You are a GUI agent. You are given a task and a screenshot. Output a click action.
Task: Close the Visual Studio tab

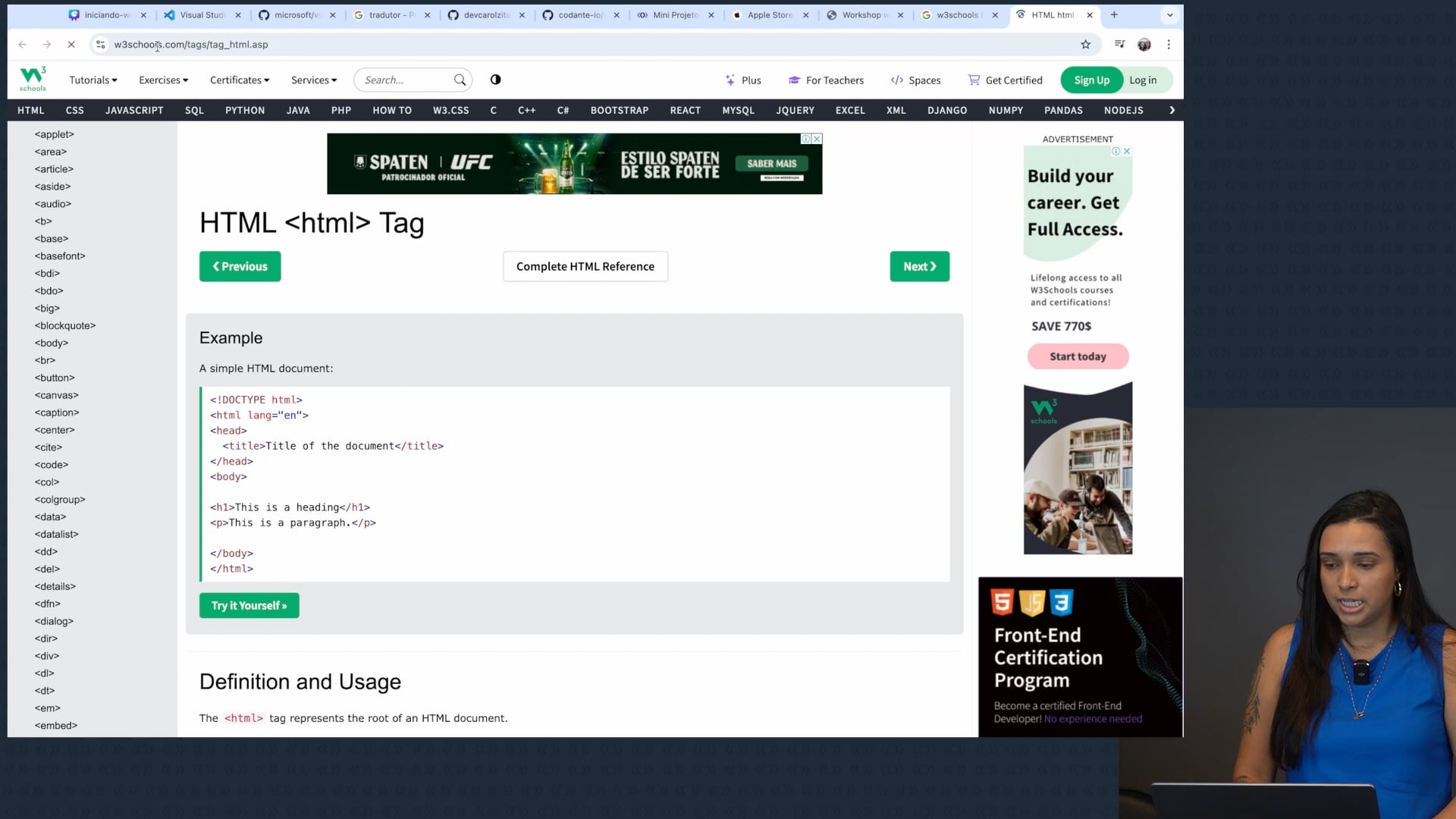(x=237, y=14)
